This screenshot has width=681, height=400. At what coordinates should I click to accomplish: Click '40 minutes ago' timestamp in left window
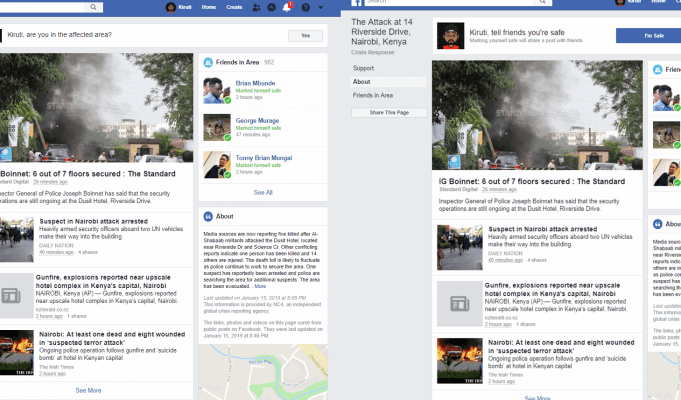pyautogui.click(x=56, y=252)
